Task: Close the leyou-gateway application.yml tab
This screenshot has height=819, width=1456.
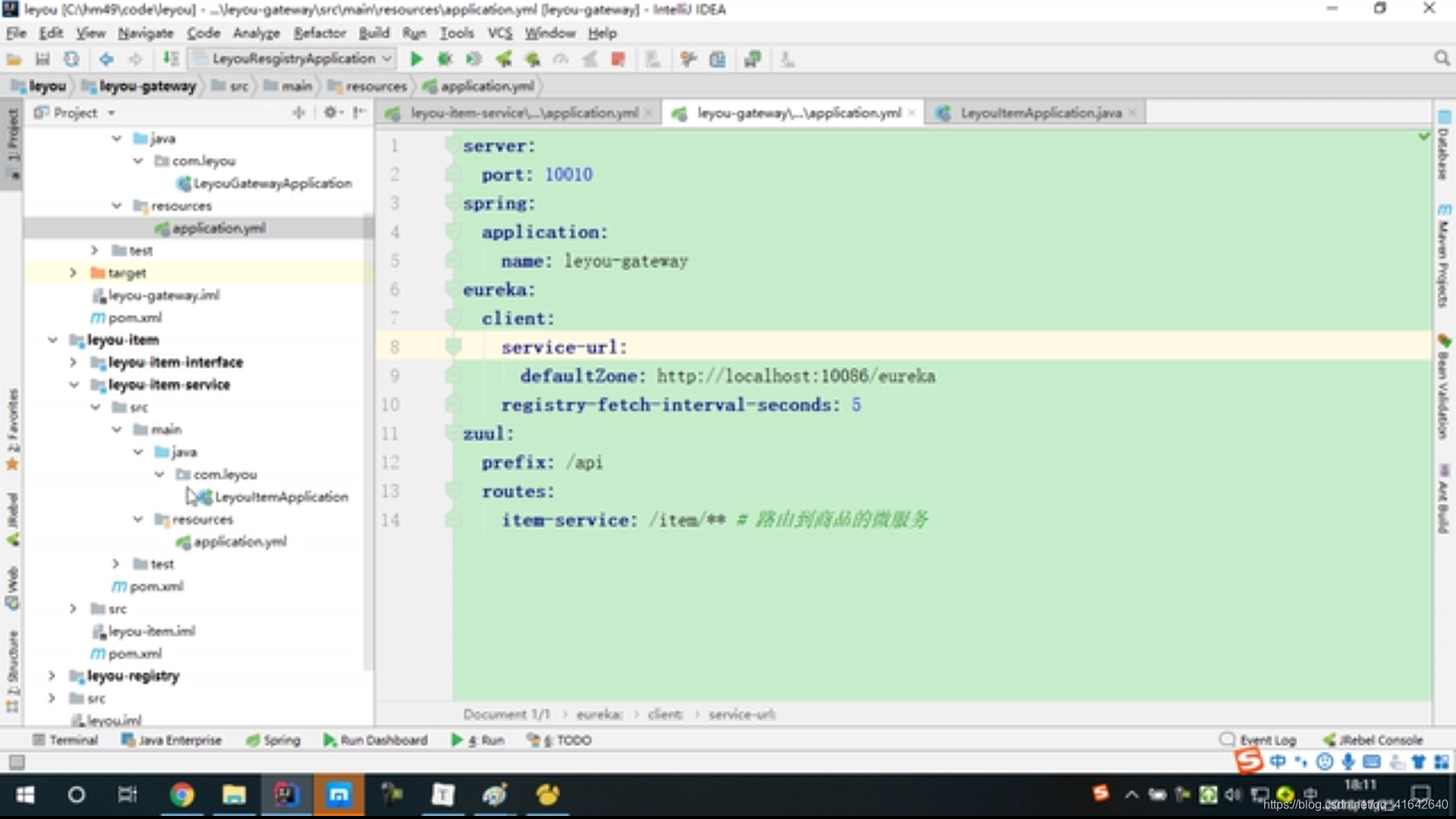Action: click(912, 113)
